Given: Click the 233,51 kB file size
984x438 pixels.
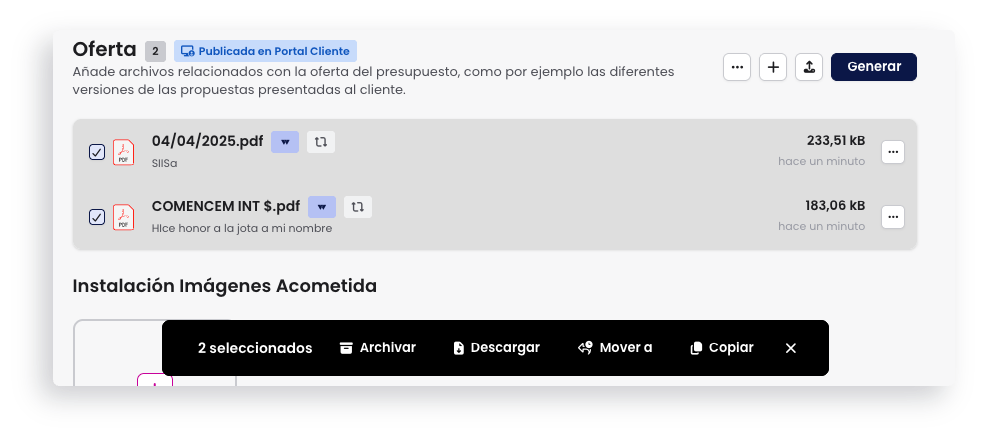Looking at the screenshot, I should tap(836, 141).
